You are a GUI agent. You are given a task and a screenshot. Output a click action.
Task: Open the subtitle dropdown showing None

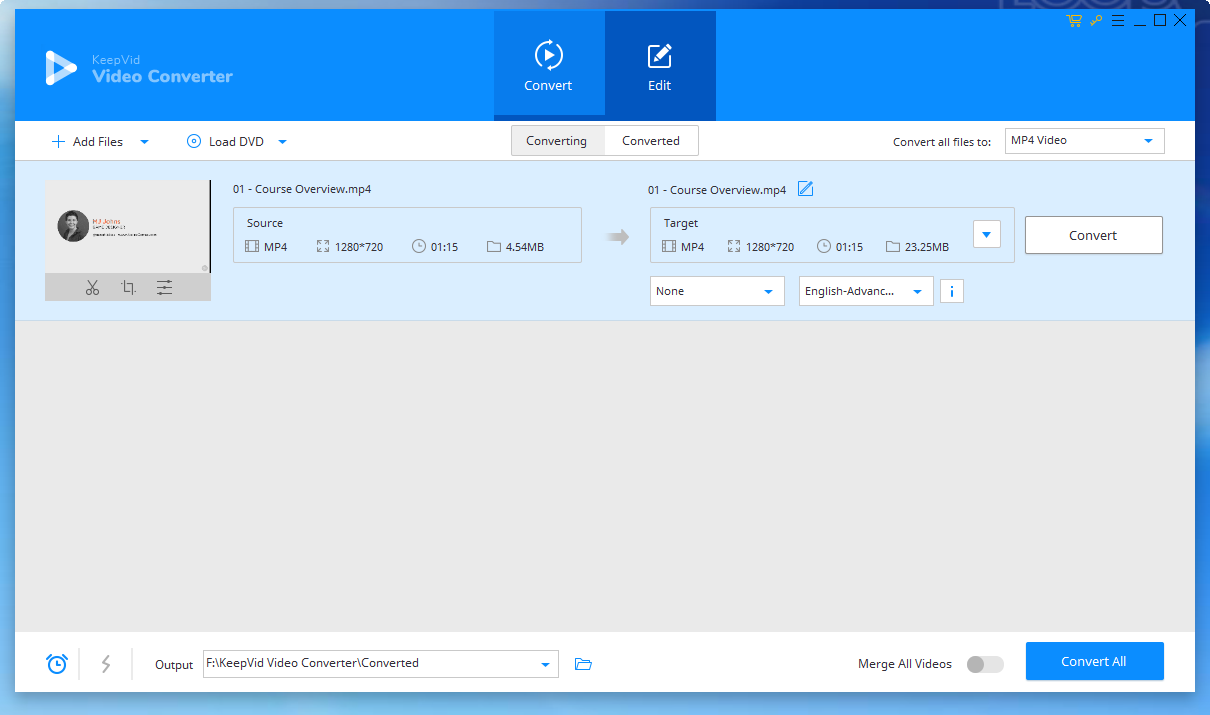click(717, 291)
